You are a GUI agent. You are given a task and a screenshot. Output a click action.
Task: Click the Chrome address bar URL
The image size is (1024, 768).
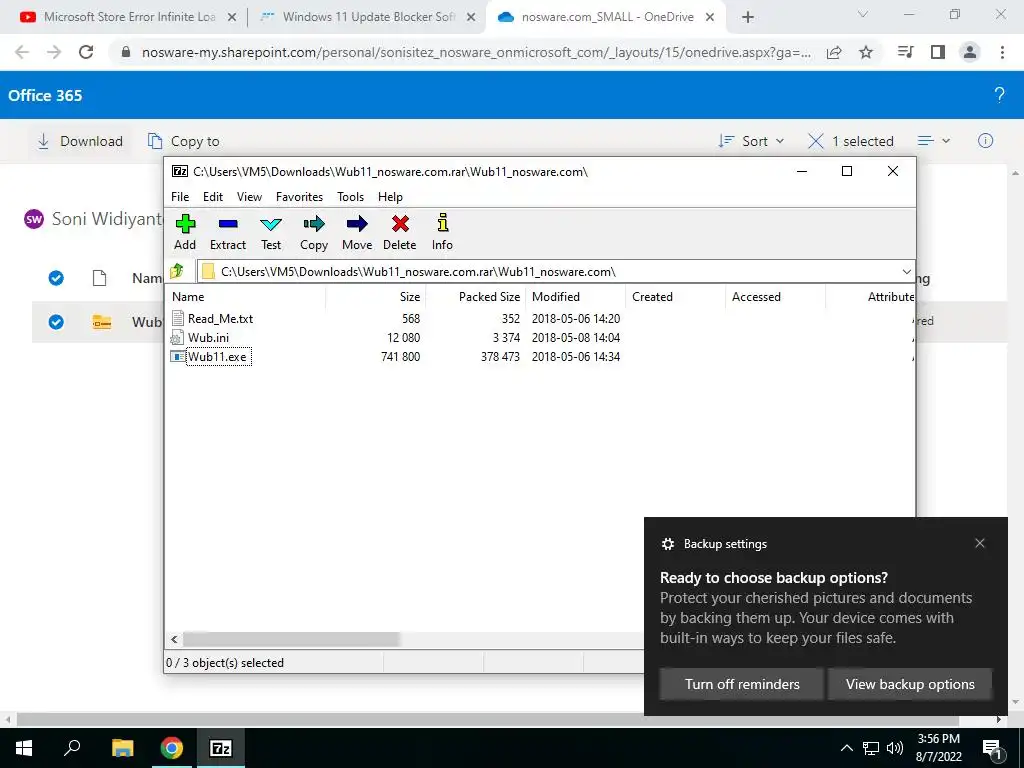click(x=477, y=52)
